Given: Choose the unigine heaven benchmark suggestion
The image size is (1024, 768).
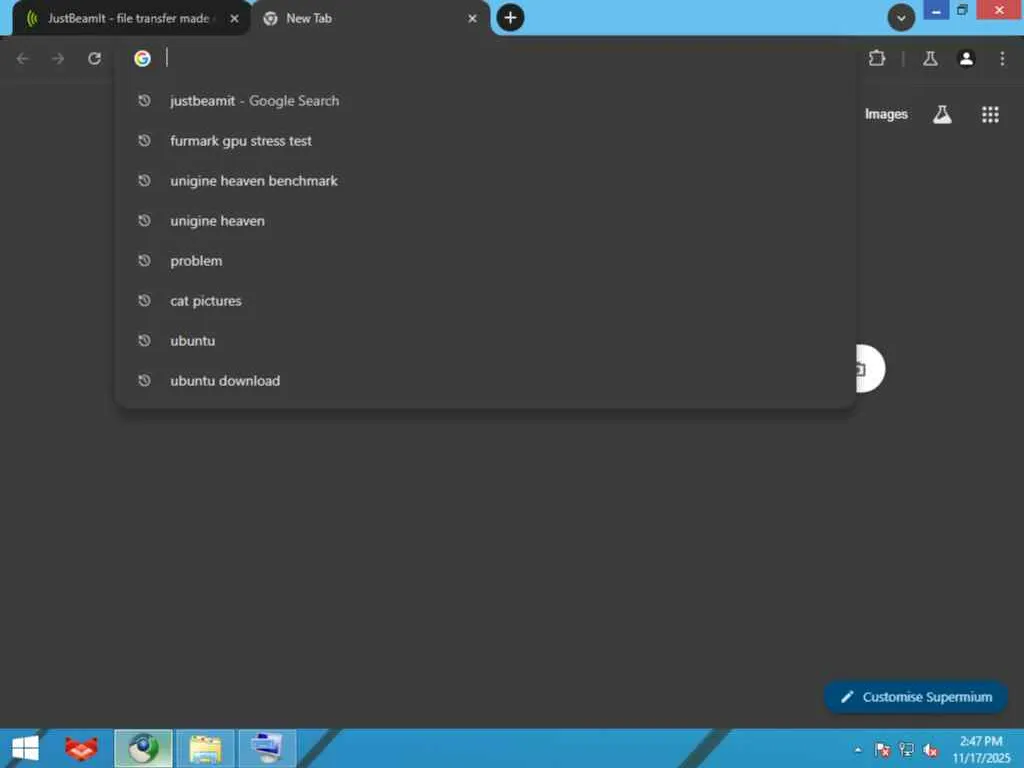Looking at the screenshot, I should click(x=485, y=181).
